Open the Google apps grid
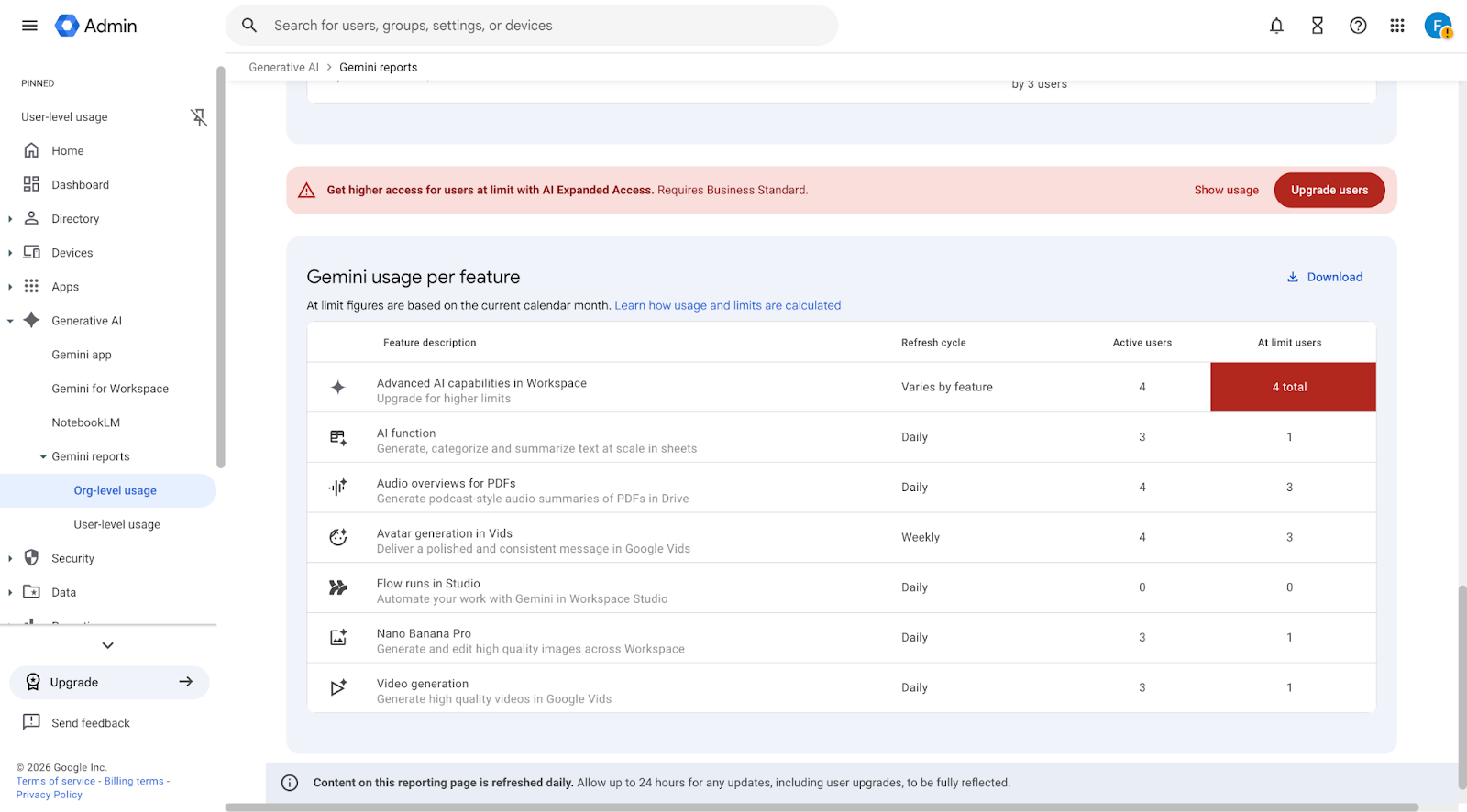Screen dimensions: 1467x812 (x=1397, y=26)
